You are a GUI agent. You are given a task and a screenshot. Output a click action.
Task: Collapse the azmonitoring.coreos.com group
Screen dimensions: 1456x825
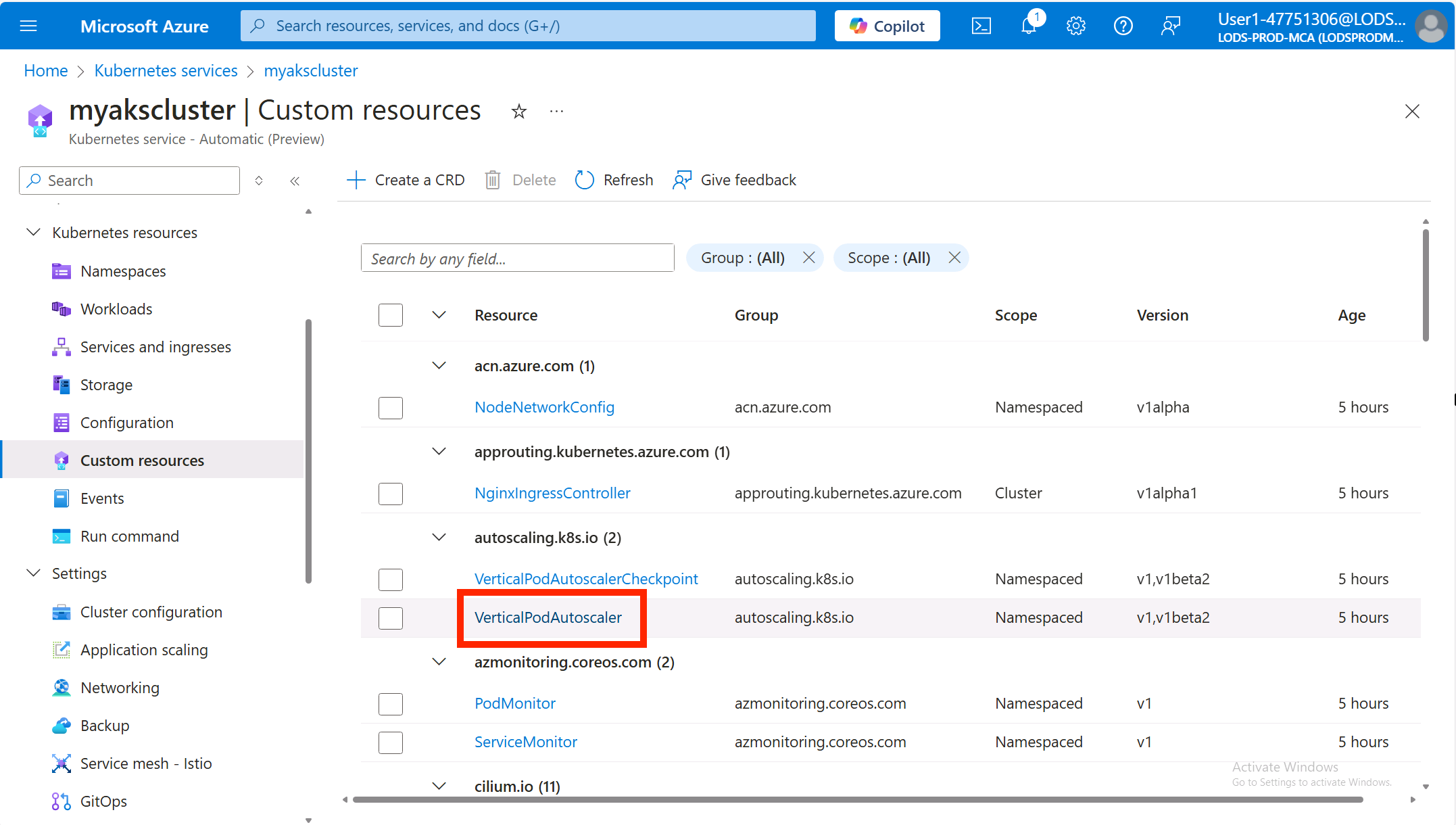click(439, 662)
